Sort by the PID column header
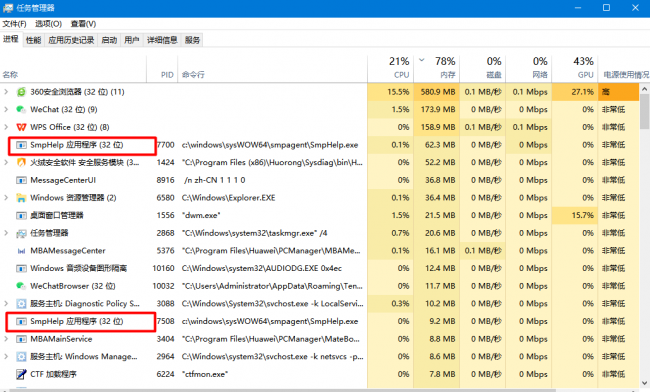650x392 pixels. (x=162, y=69)
